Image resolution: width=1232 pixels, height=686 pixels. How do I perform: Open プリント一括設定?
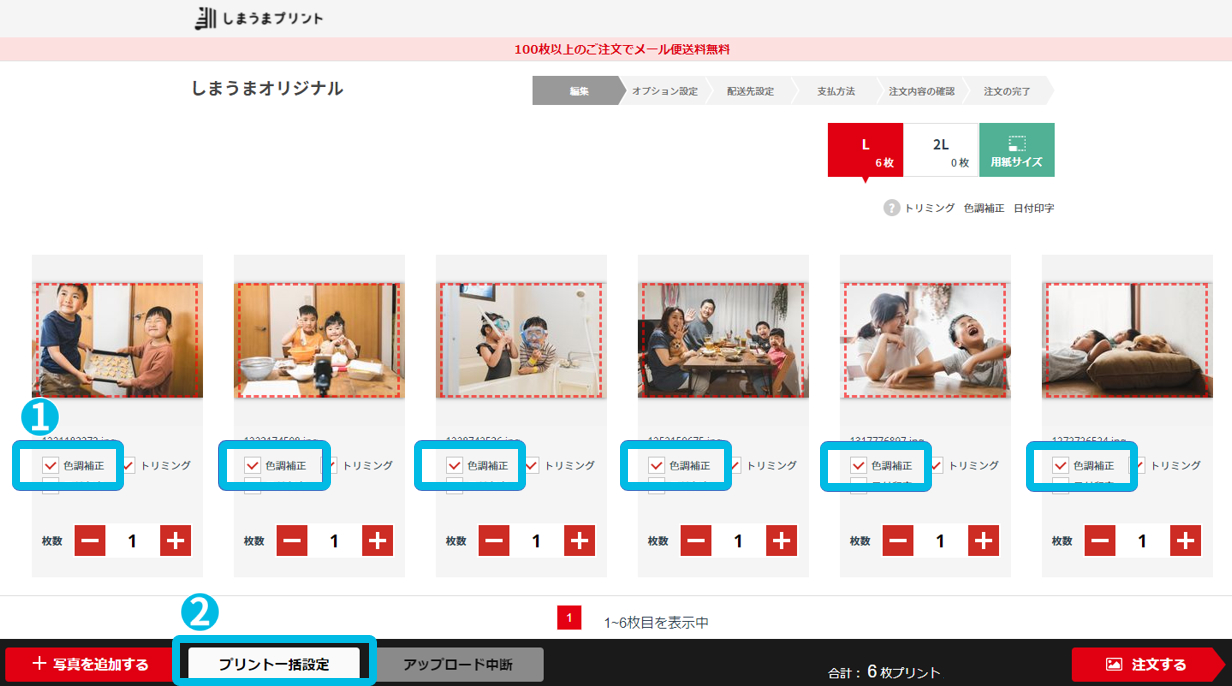point(274,664)
